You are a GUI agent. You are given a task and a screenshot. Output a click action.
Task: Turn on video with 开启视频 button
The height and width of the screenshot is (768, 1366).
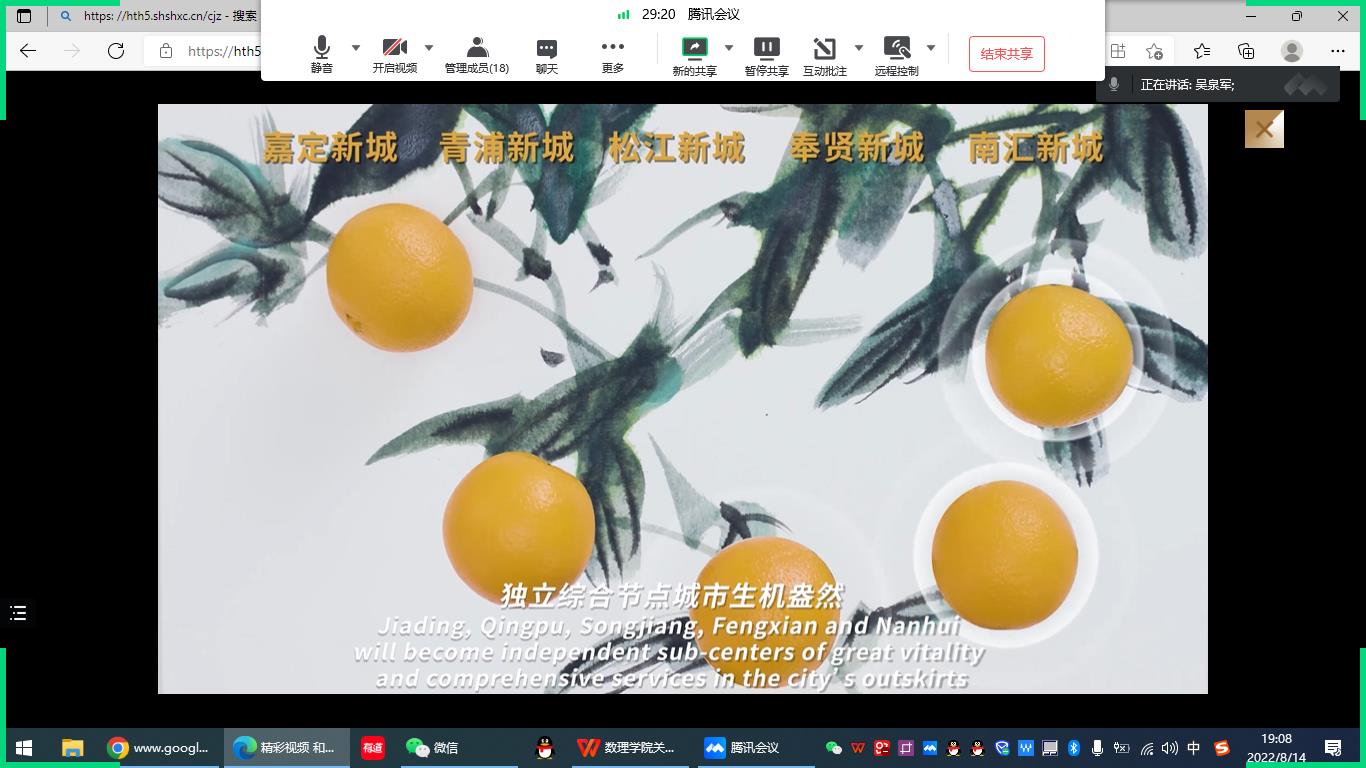395,54
